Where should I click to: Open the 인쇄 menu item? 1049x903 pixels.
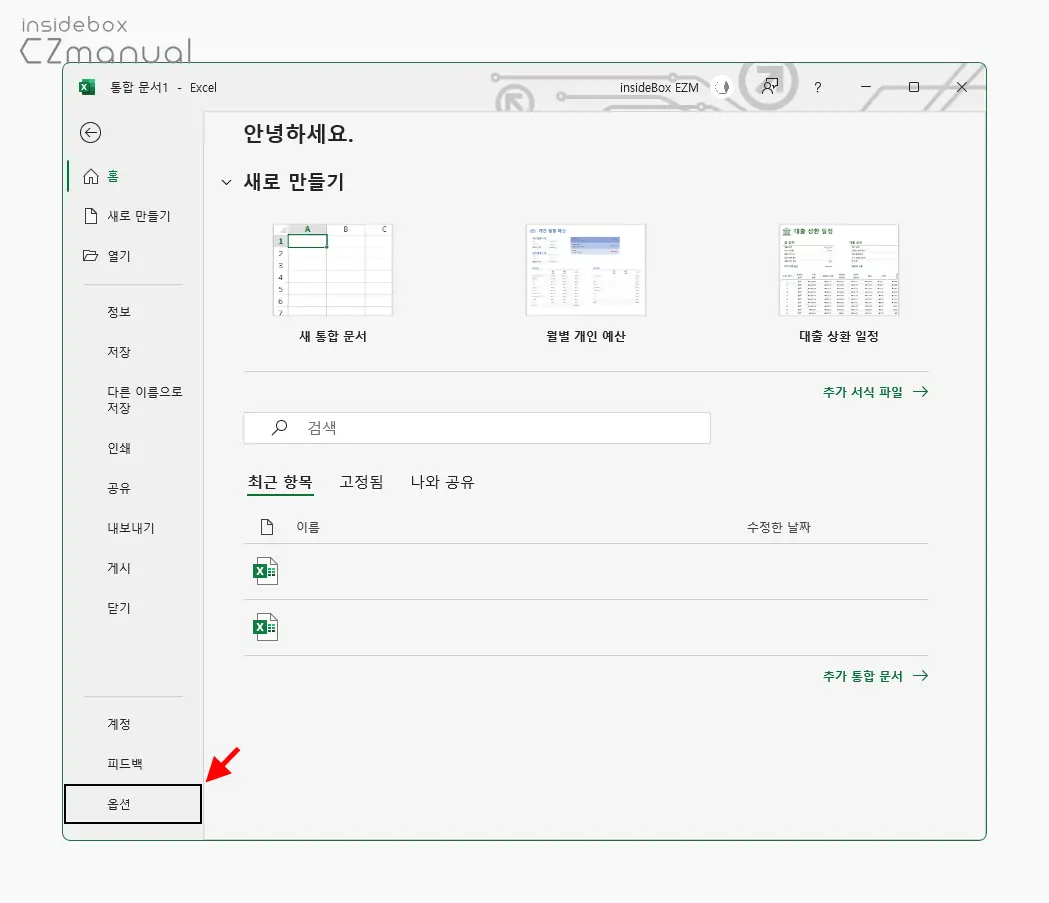tap(134, 448)
